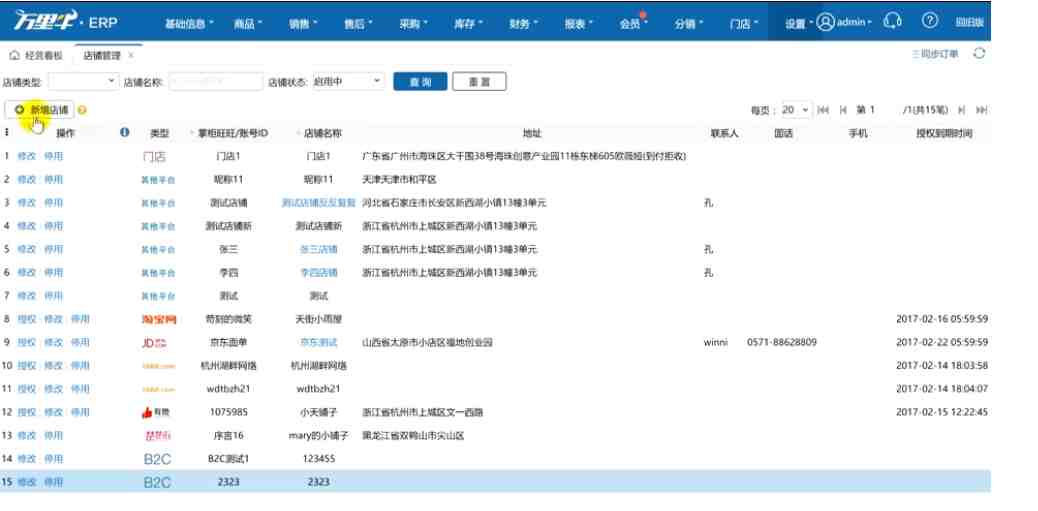The image size is (1038, 511).
Task: Click 授权 in row 10 for 杭州湖畔网络
Action: [26, 365]
